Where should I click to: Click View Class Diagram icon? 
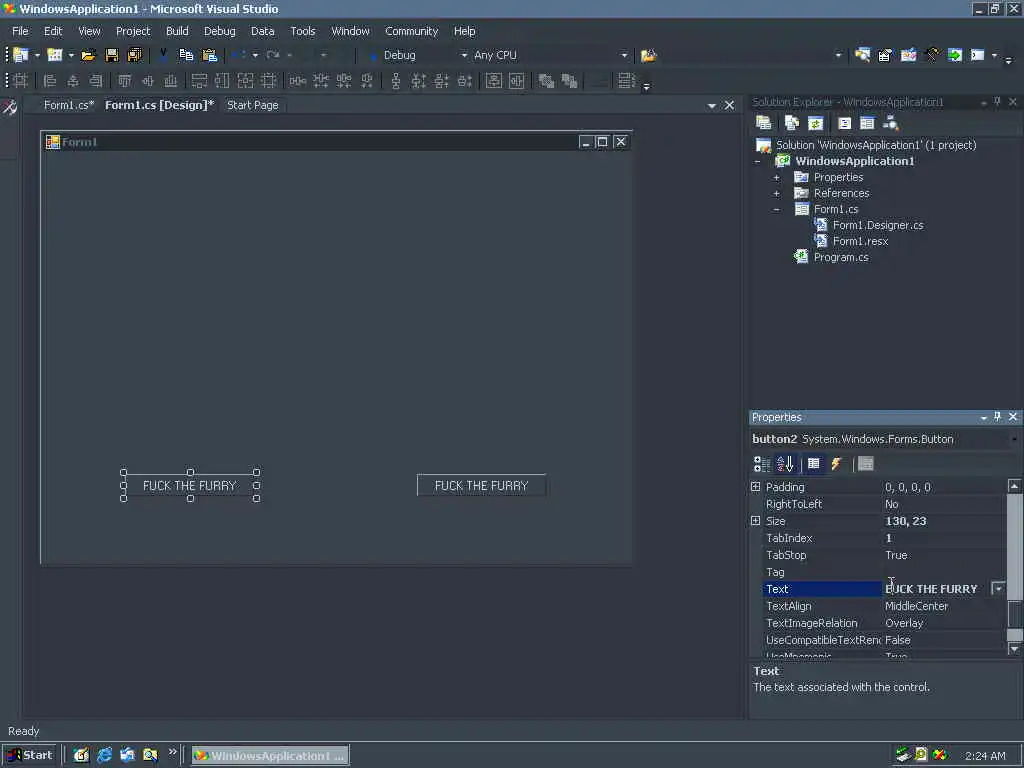pos(890,123)
